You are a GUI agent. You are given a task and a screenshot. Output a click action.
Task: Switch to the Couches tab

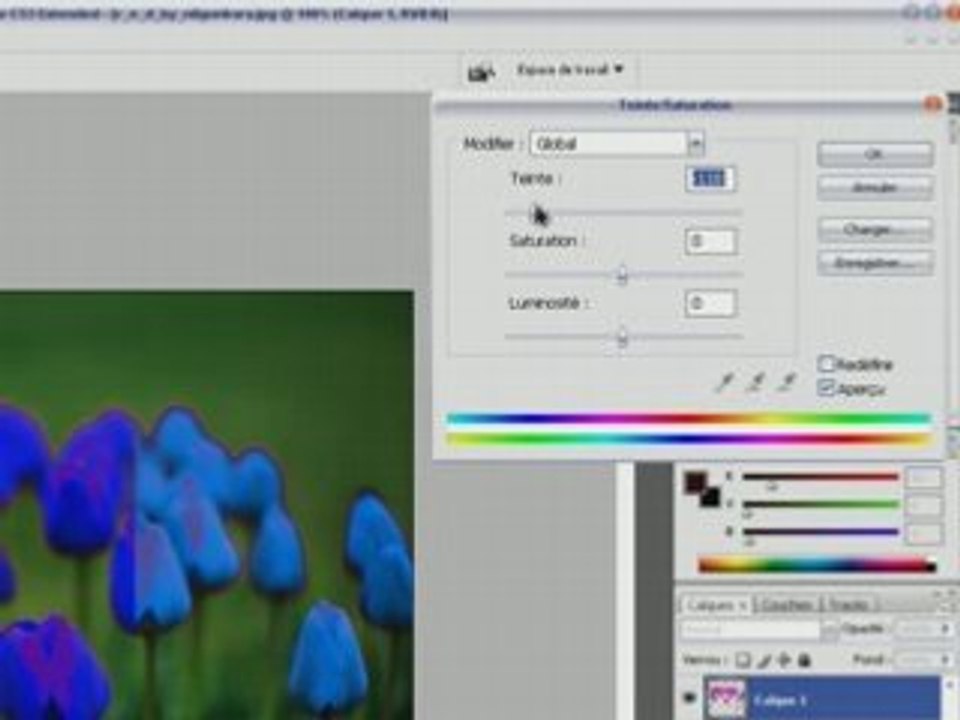(786, 605)
